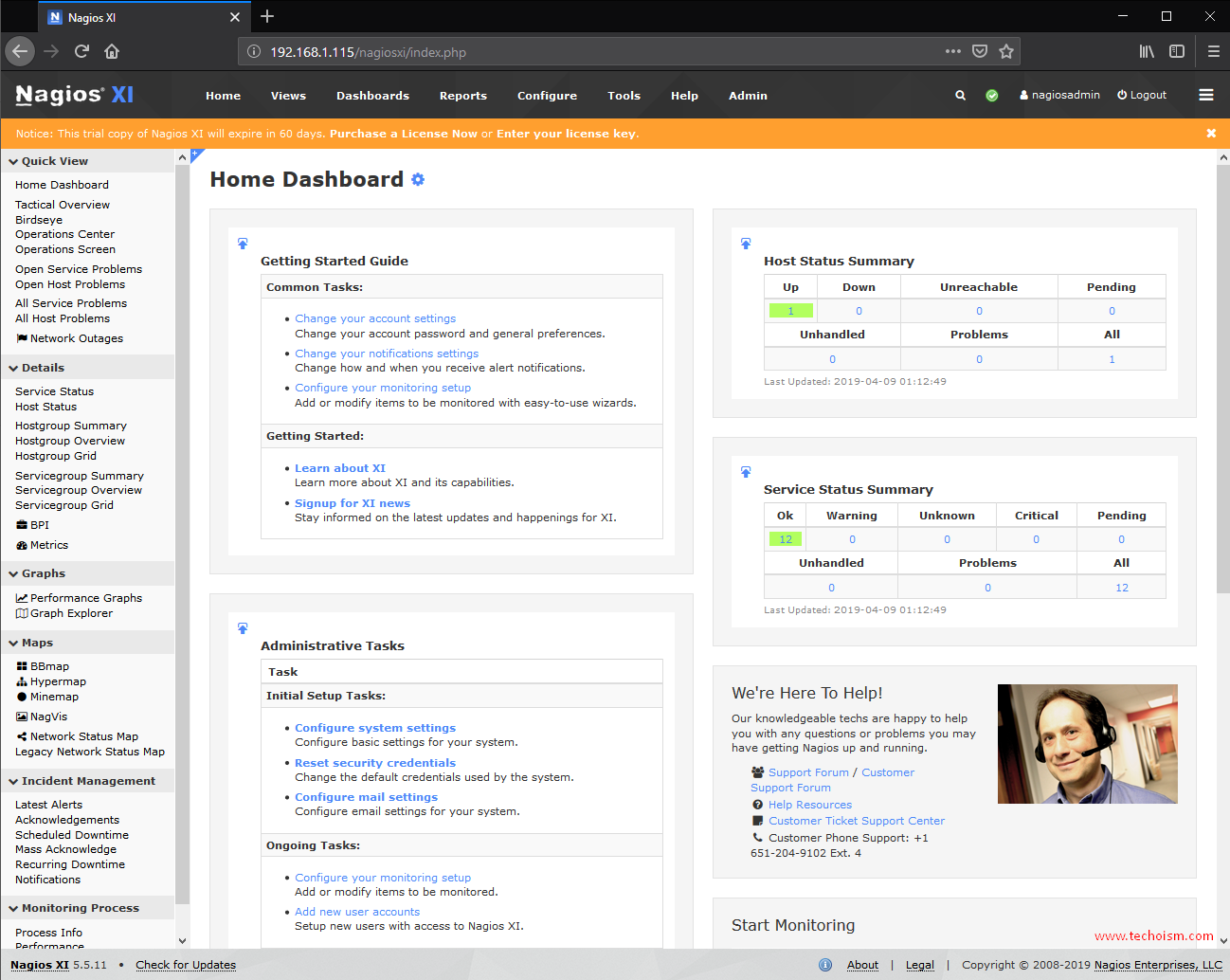Viewport: 1230px width, 980px height.
Task: Collapse the Details sidebar section
Action: tap(87, 368)
